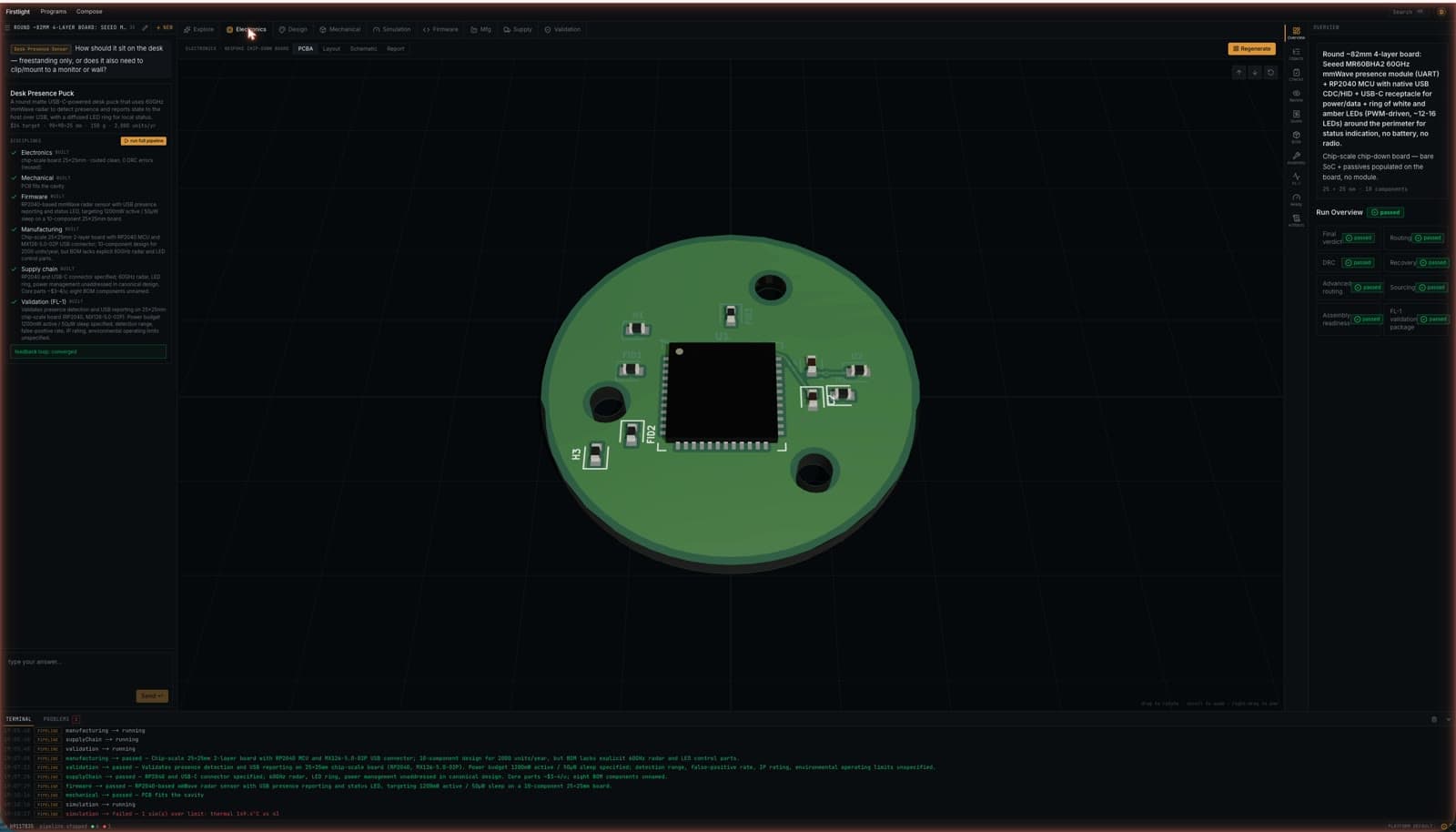1456x832 pixels.
Task: Open the Explore tab
Action: click(x=199, y=29)
